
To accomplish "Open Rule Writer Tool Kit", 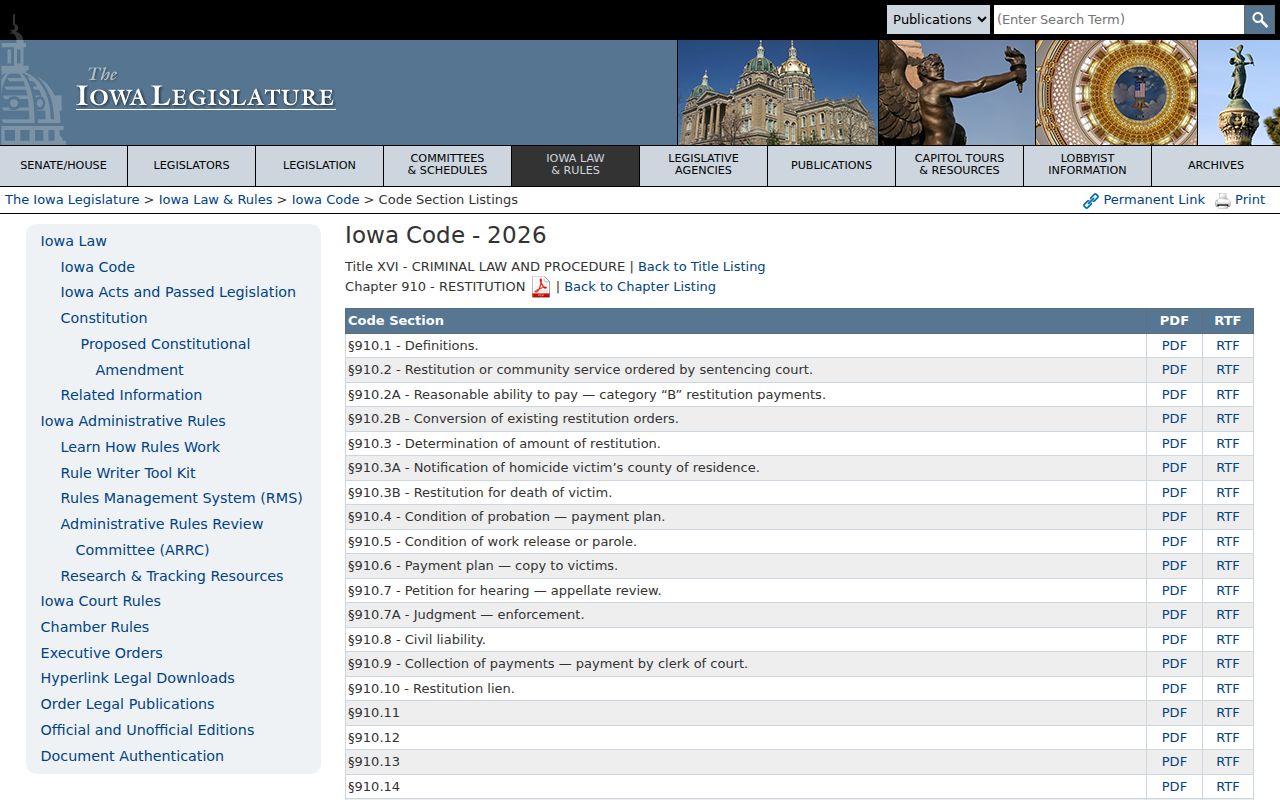I will coord(128,473).
